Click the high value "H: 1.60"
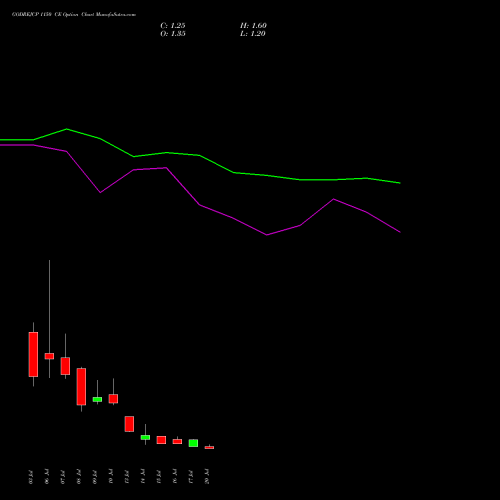 (x=253, y=26)
